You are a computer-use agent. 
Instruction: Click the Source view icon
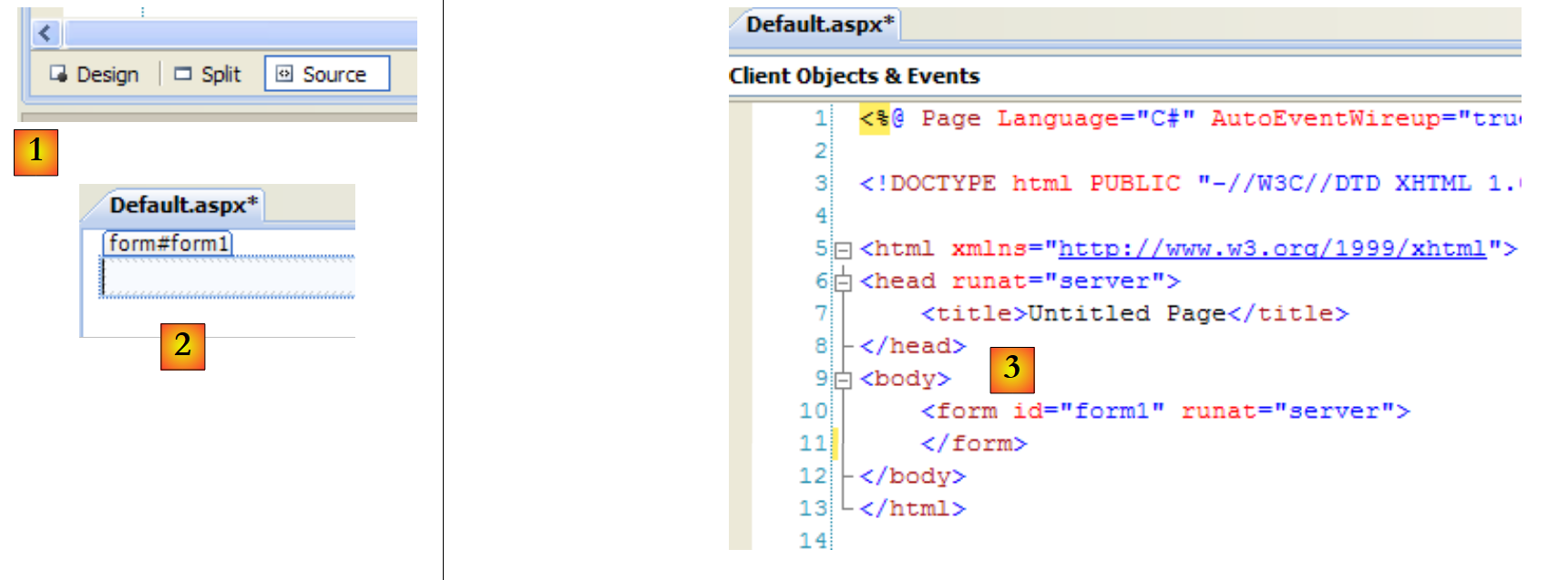[284, 74]
